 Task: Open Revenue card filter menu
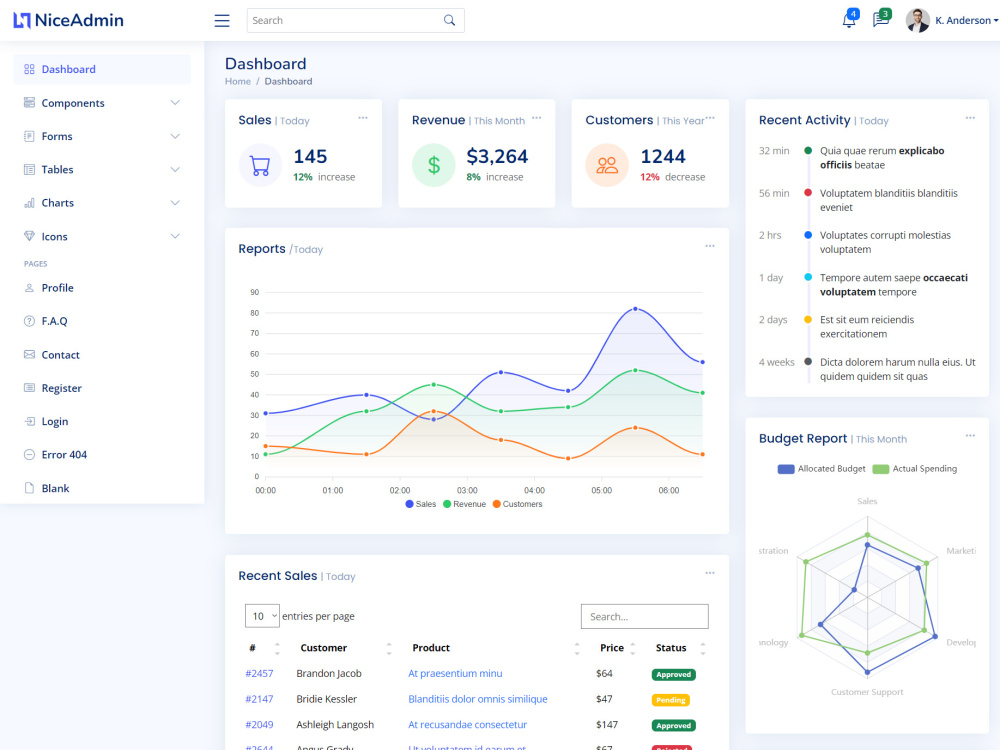pos(536,118)
